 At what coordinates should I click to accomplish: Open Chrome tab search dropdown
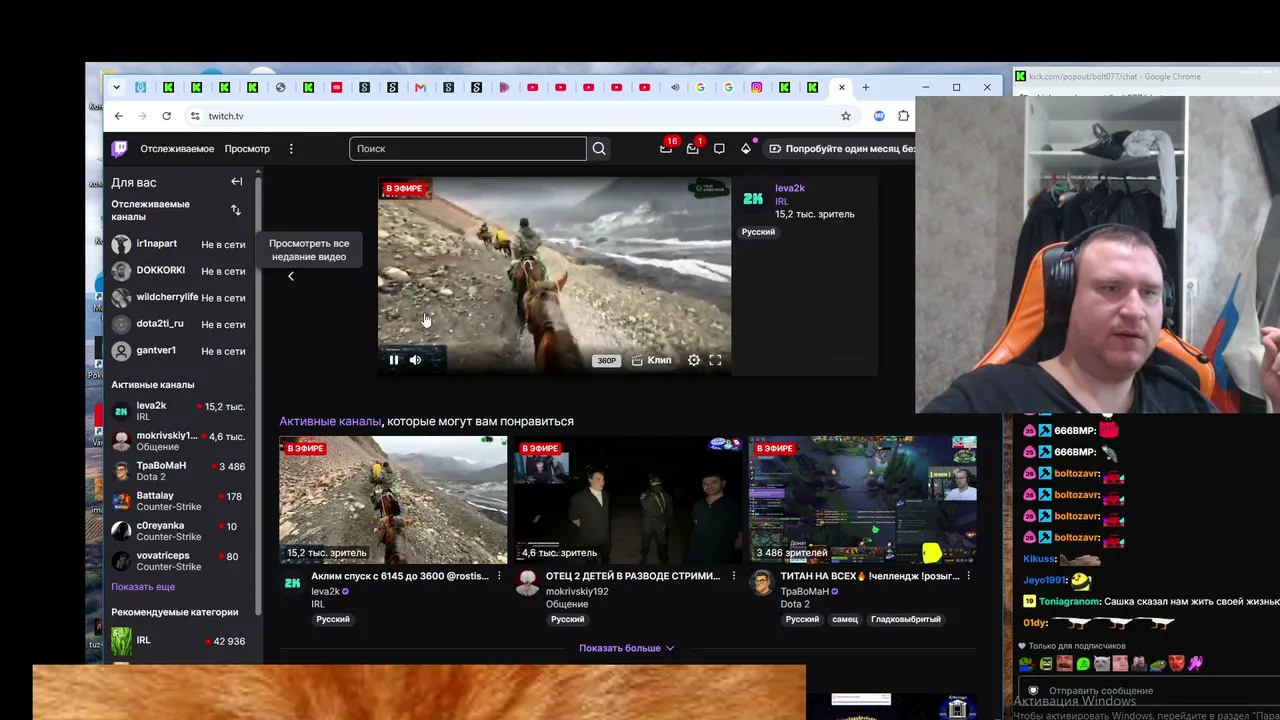click(x=116, y=88)
